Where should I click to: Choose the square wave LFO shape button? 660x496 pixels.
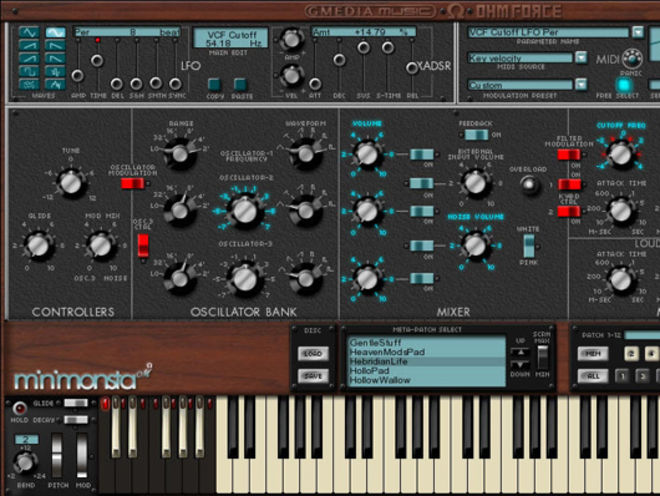tap(29, 71)
